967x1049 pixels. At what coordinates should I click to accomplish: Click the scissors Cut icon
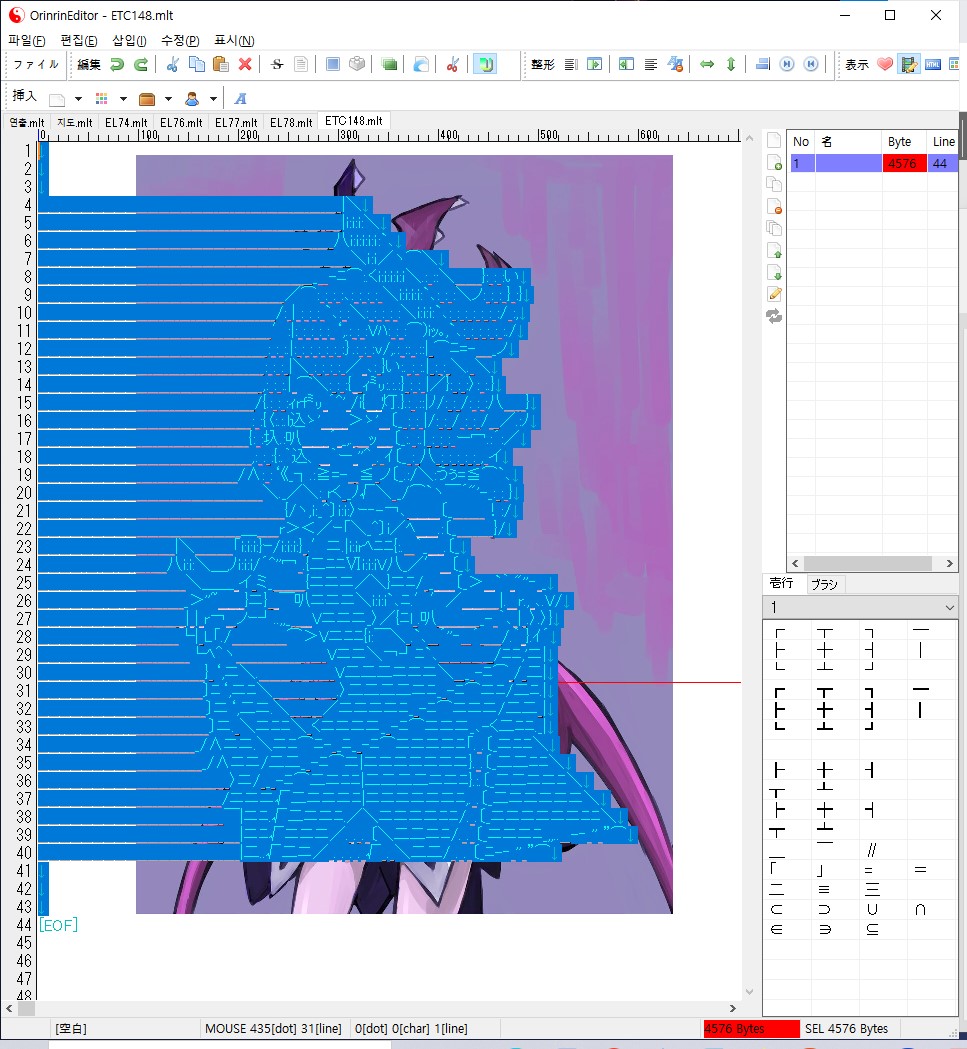click(172, 65)
